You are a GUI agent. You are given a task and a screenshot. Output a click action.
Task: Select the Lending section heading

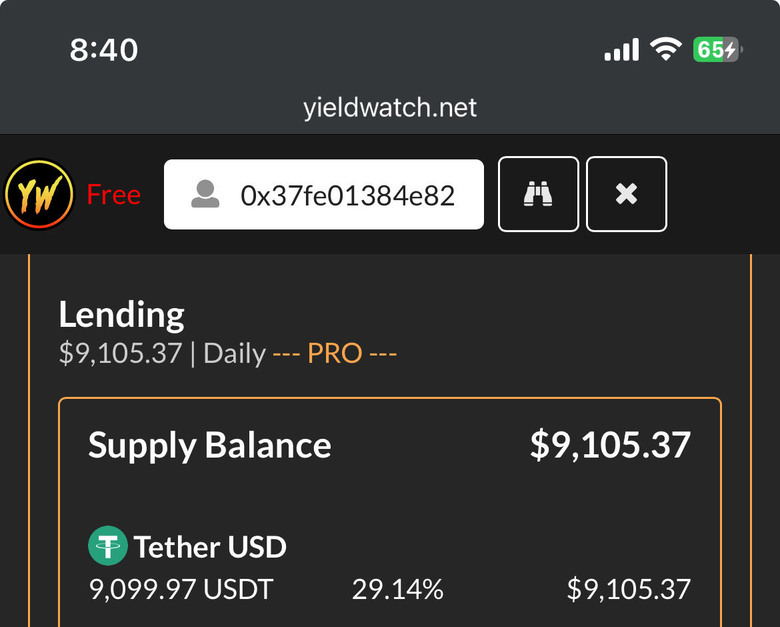[121, 315]
